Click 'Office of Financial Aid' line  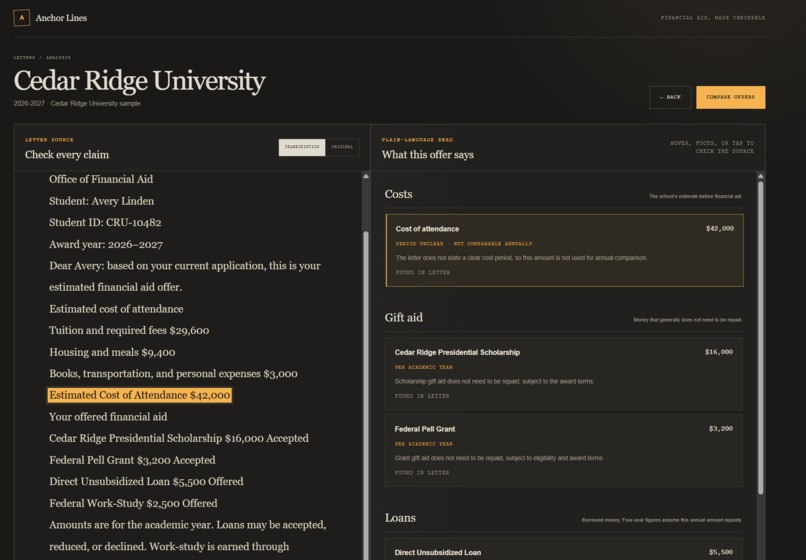pos(101,179)
